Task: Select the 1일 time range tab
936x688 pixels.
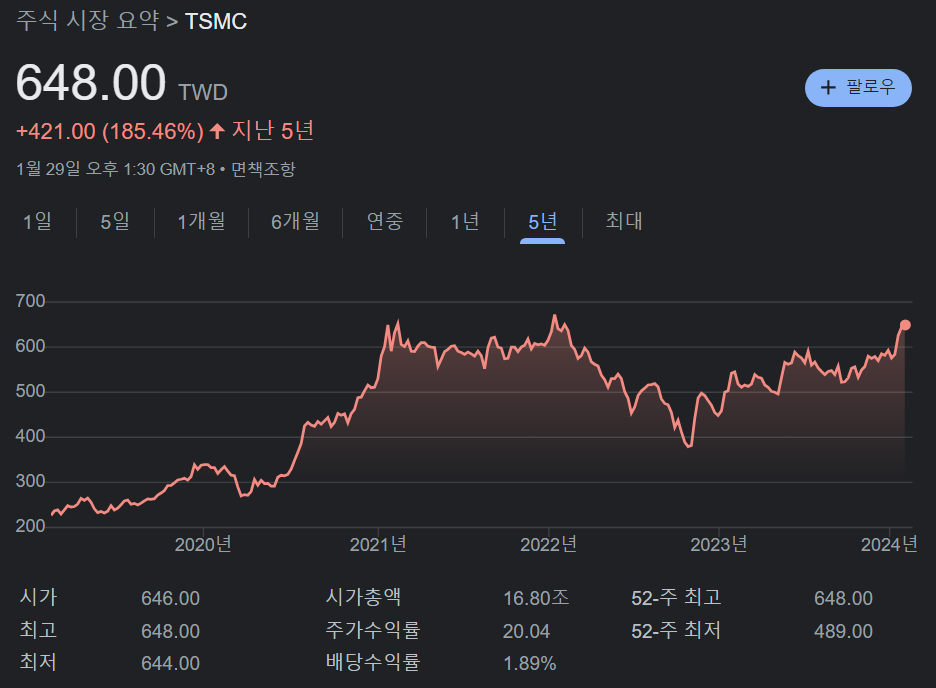Action: click(37, 221)
